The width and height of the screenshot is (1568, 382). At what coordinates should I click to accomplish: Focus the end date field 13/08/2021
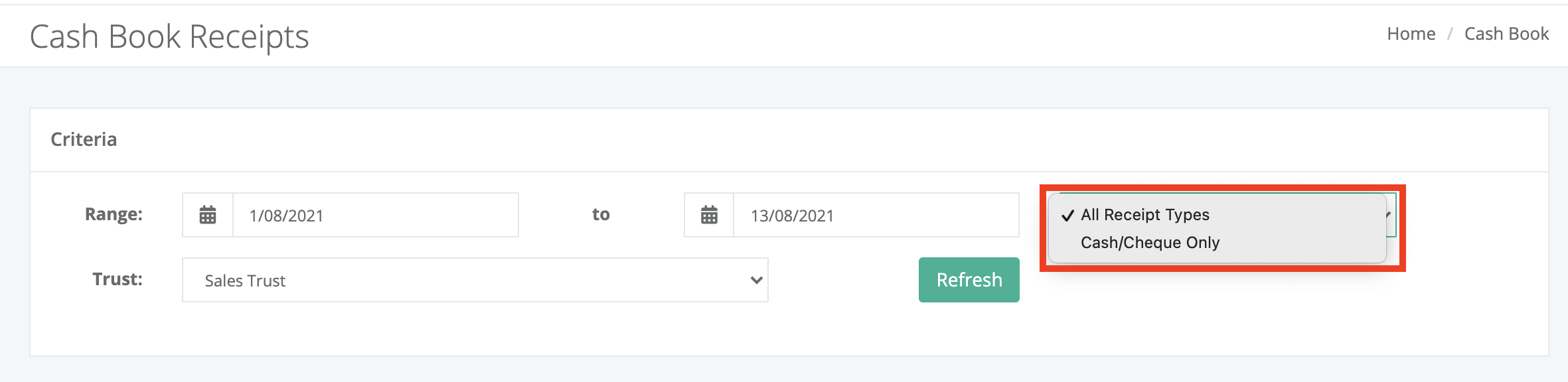(876, 215)
